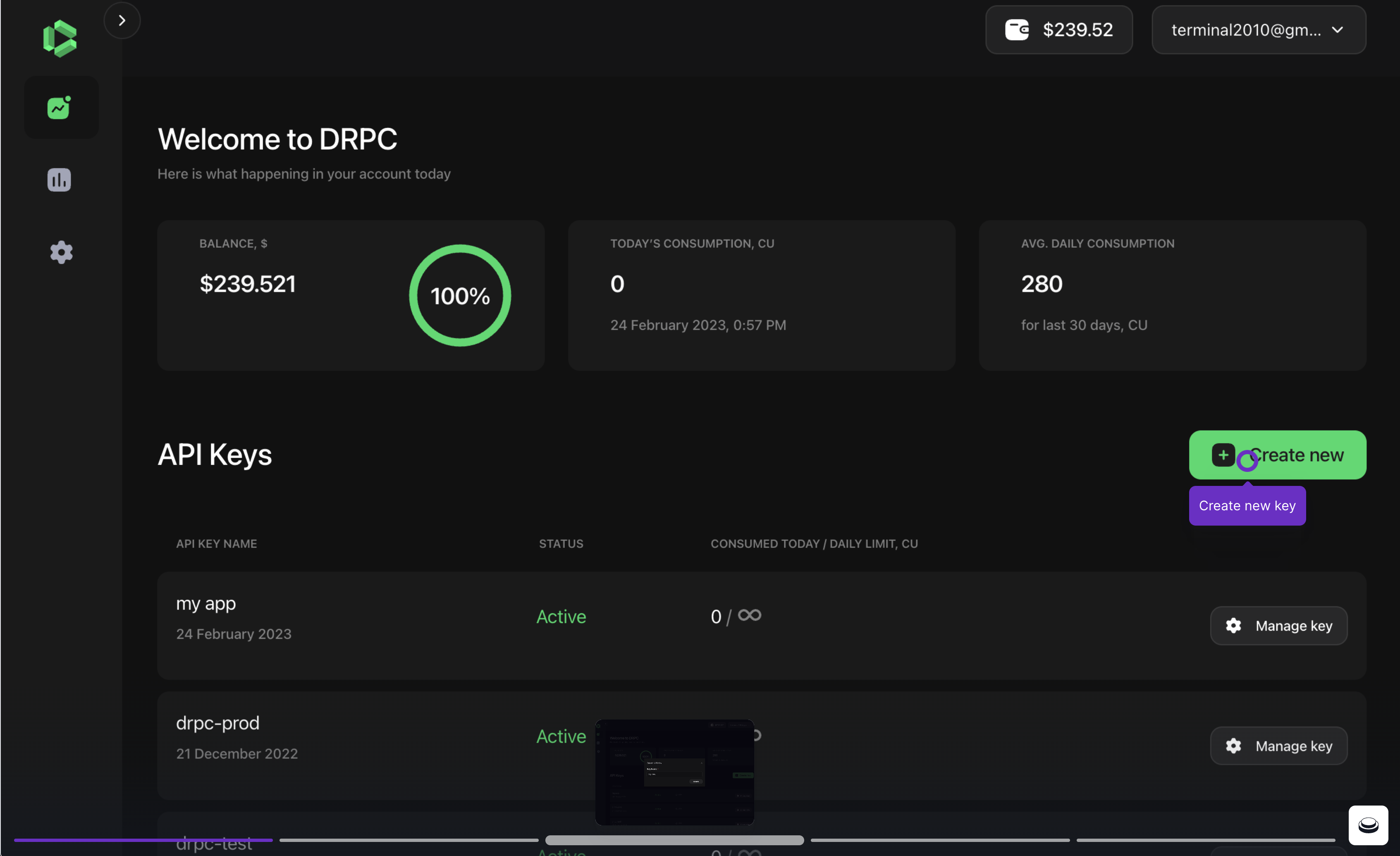1400x856 pixels.
Task: Jump to second tour progress segment
Action: [x=409, y=839]
